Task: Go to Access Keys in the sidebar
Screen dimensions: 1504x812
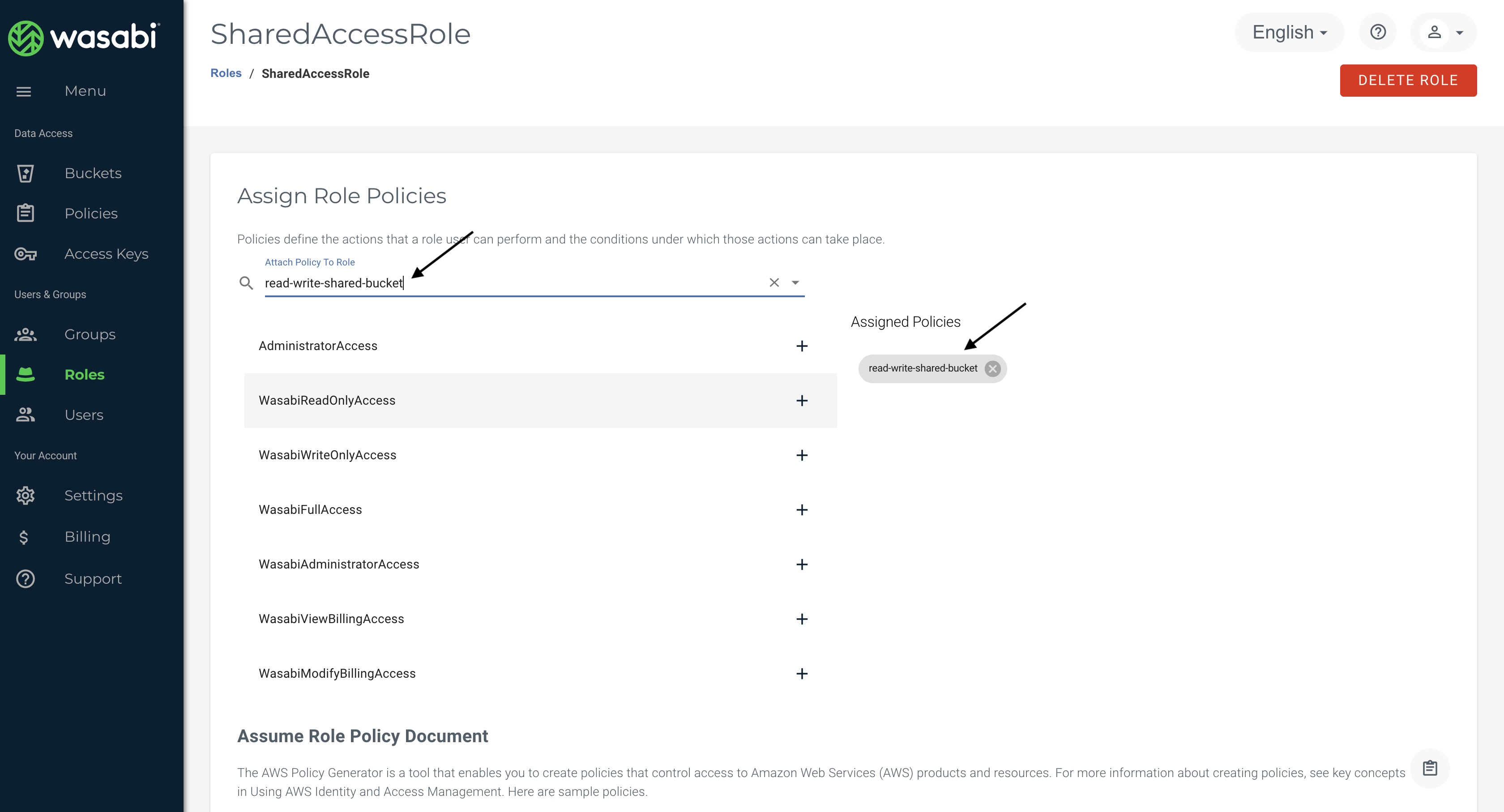Action: click(106, 254)
